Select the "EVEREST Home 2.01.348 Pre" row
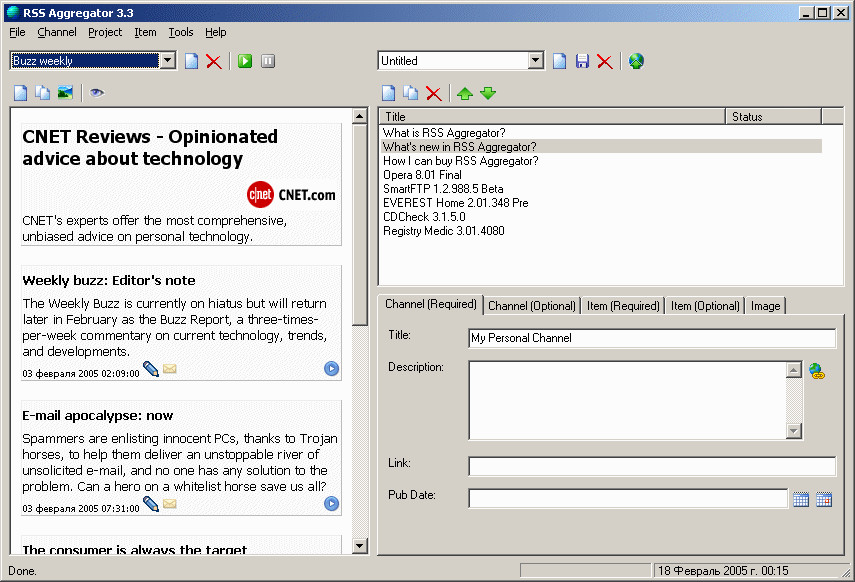The width and height of the screenshot is (855, 582). point(602,203)
